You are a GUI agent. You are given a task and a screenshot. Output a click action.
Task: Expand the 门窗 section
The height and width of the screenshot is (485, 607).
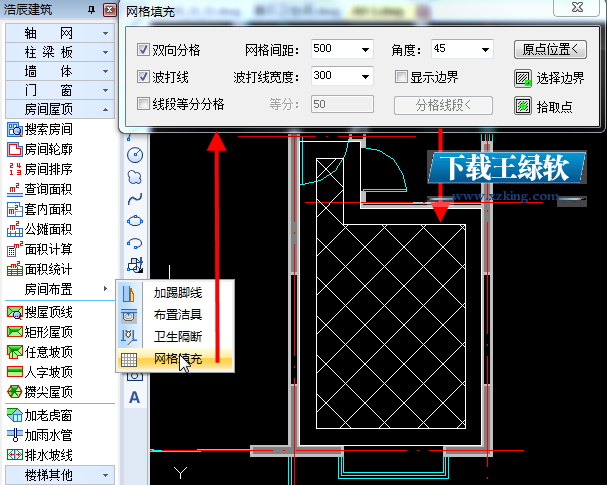(60, 90)
